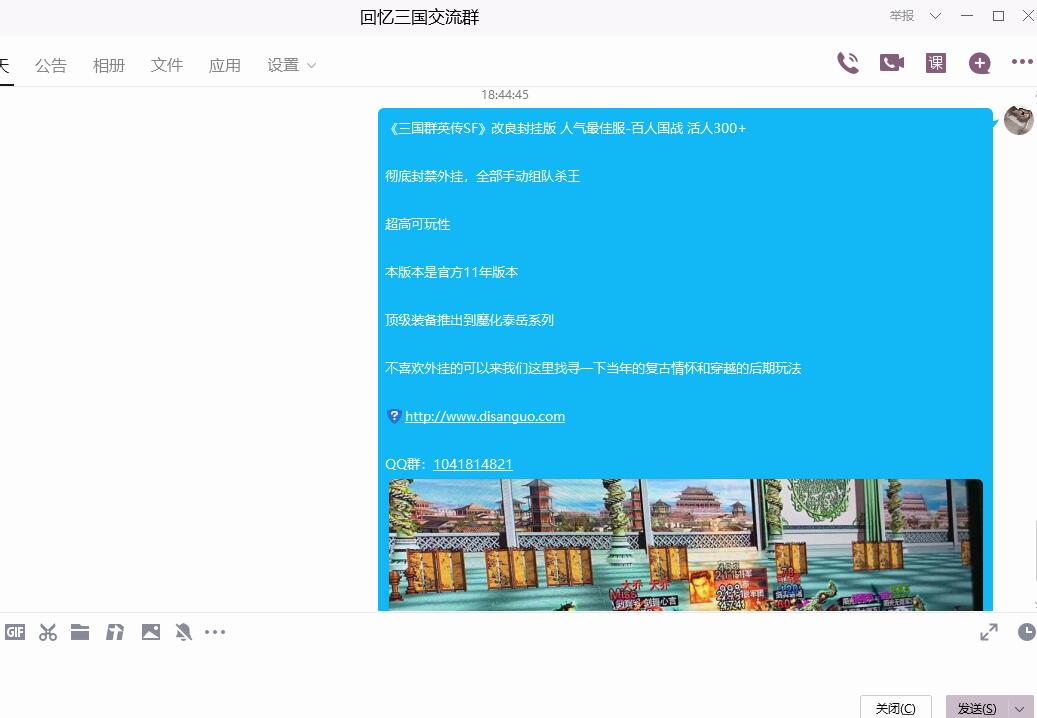Start a group voice call
1037x718 pixels.
(x=848, y=63)
